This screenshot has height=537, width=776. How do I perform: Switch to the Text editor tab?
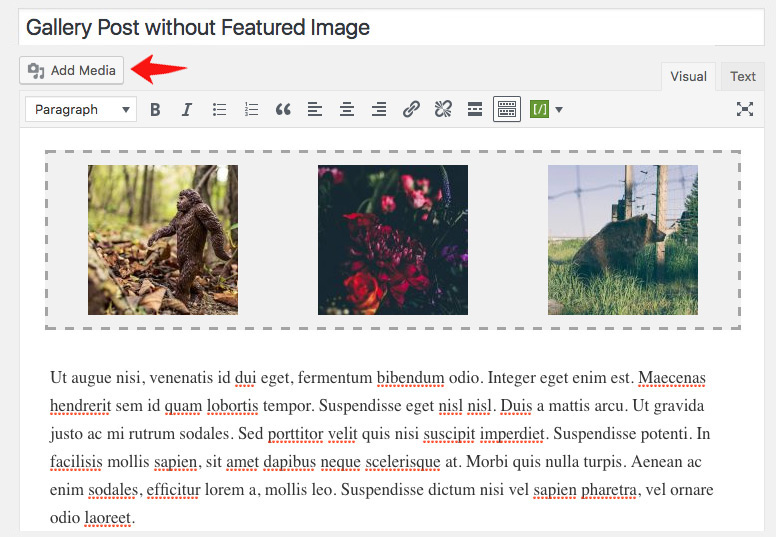click(743, 76)
